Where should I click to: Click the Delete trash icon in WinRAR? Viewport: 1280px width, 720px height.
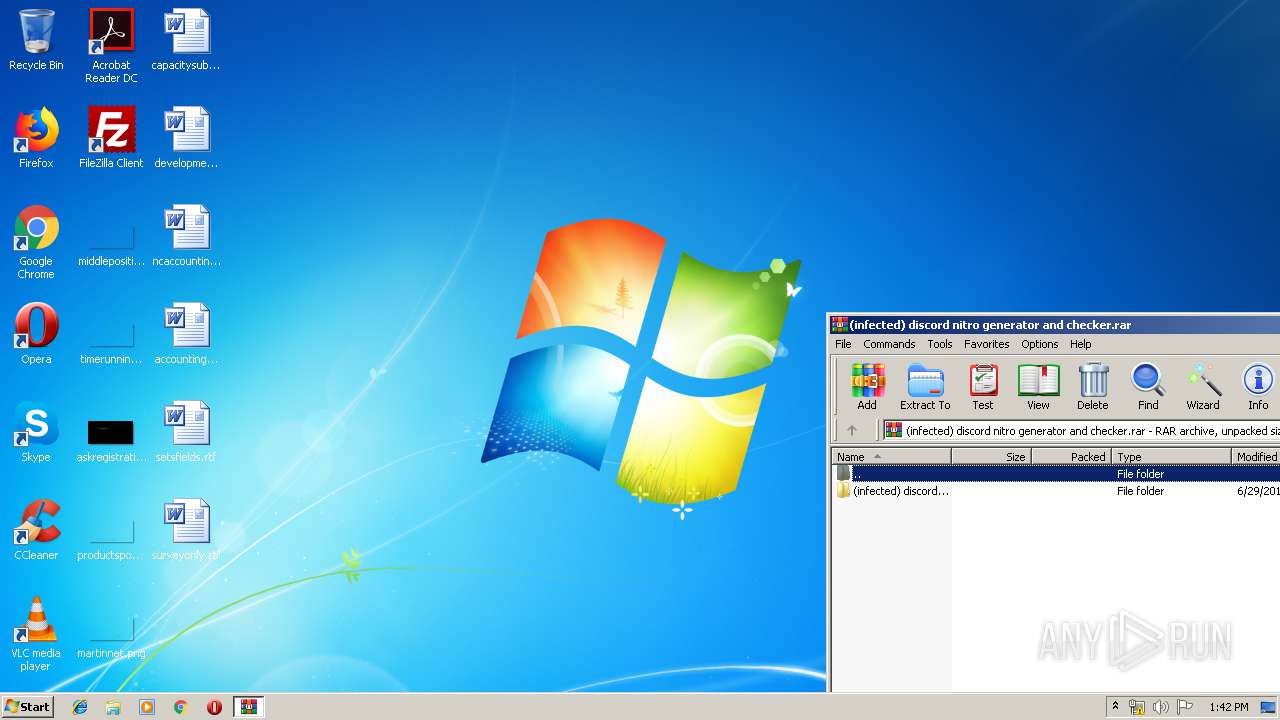coord(1093,387)
